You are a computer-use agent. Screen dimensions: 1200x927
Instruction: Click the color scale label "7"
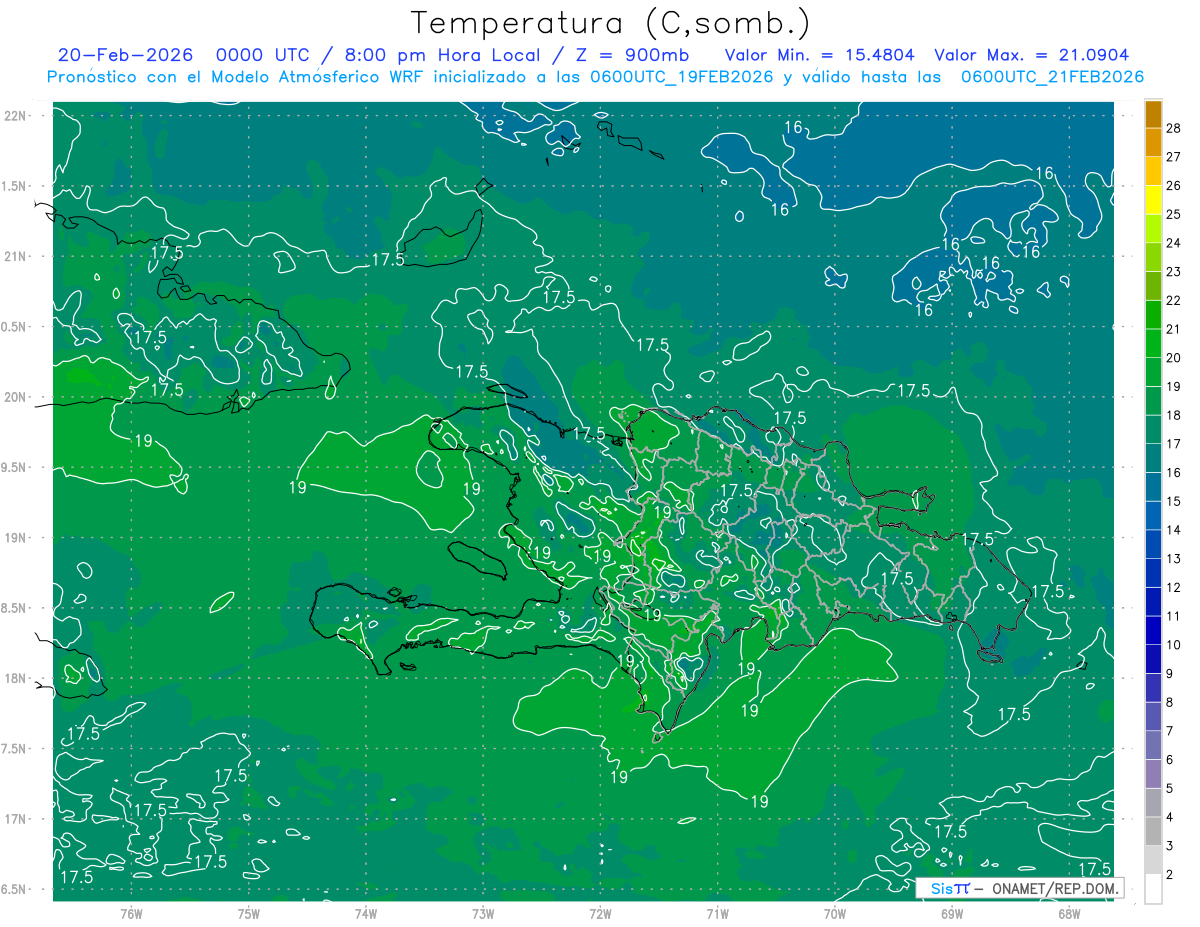tap(1170, 731)
